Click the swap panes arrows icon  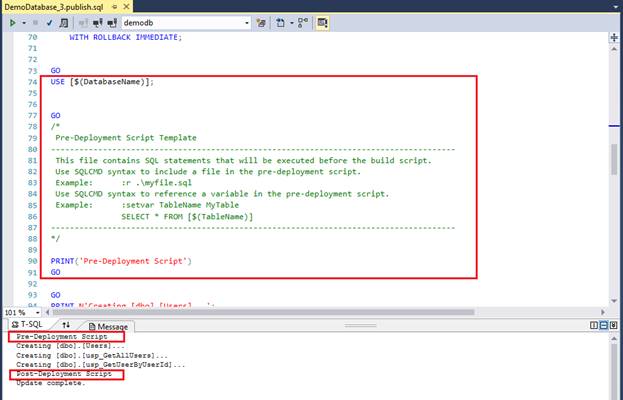pyautogui.click(x=66, y=325)
